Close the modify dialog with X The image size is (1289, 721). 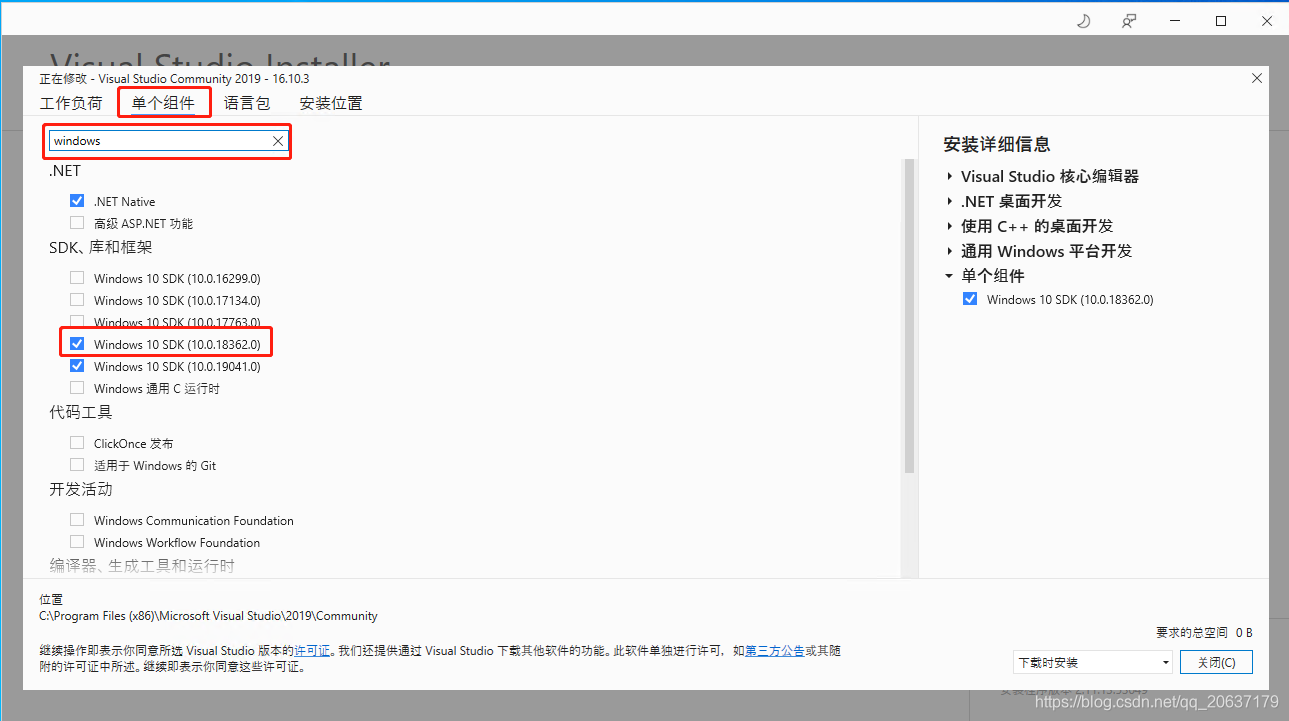[1257, 78]
